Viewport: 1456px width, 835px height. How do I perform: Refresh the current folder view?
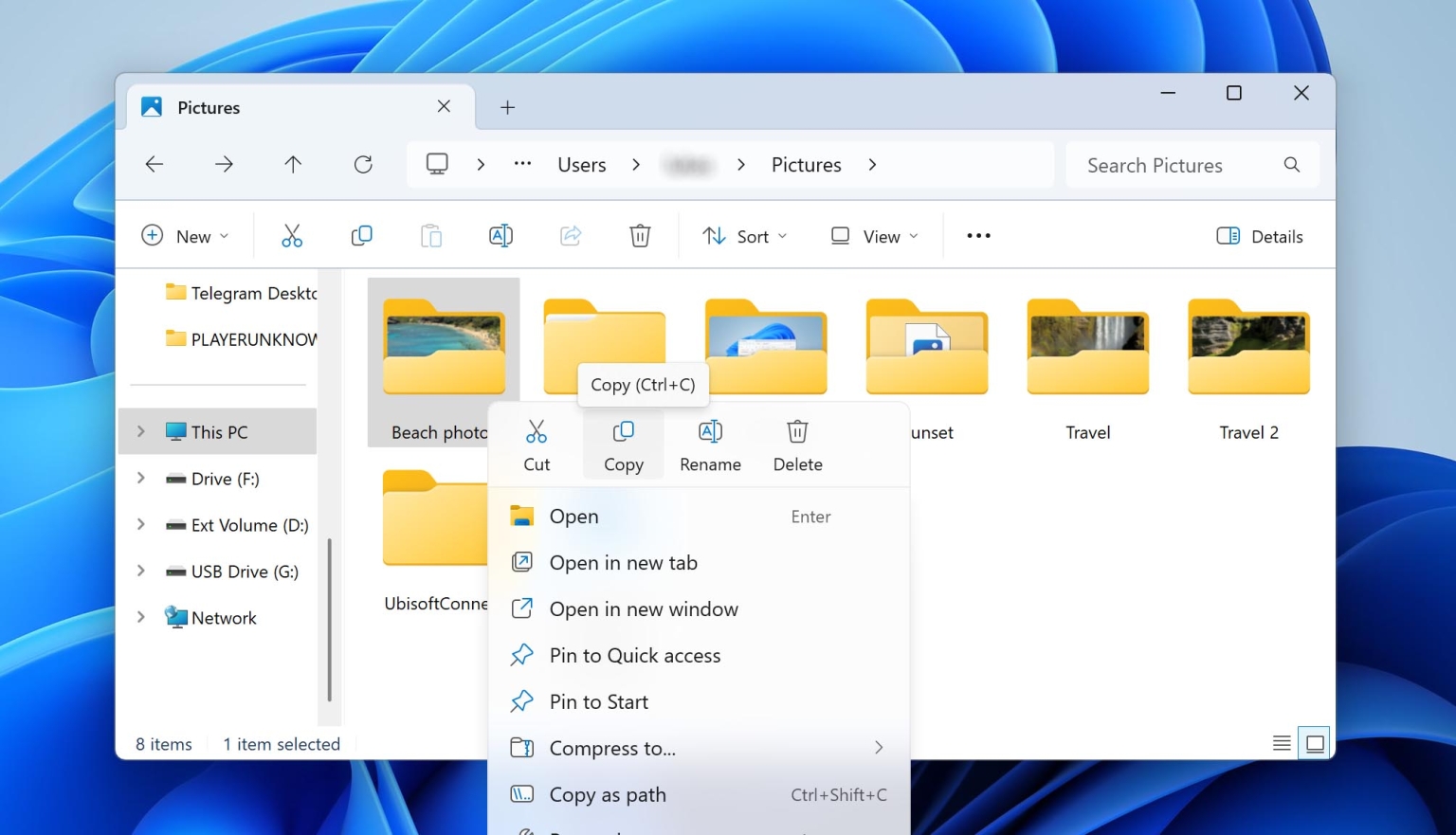click(363, 164)
